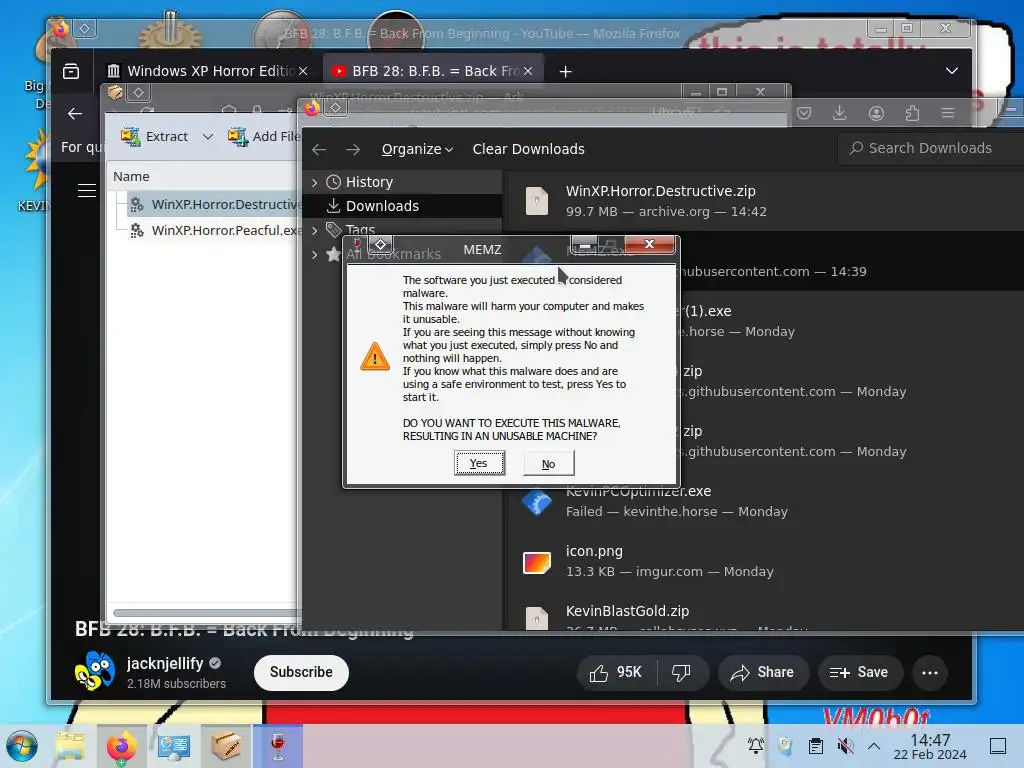Open the YouTube guide hamburger menu
Viewport: 1024px width, 768px height.
click(x=86, y=191)
